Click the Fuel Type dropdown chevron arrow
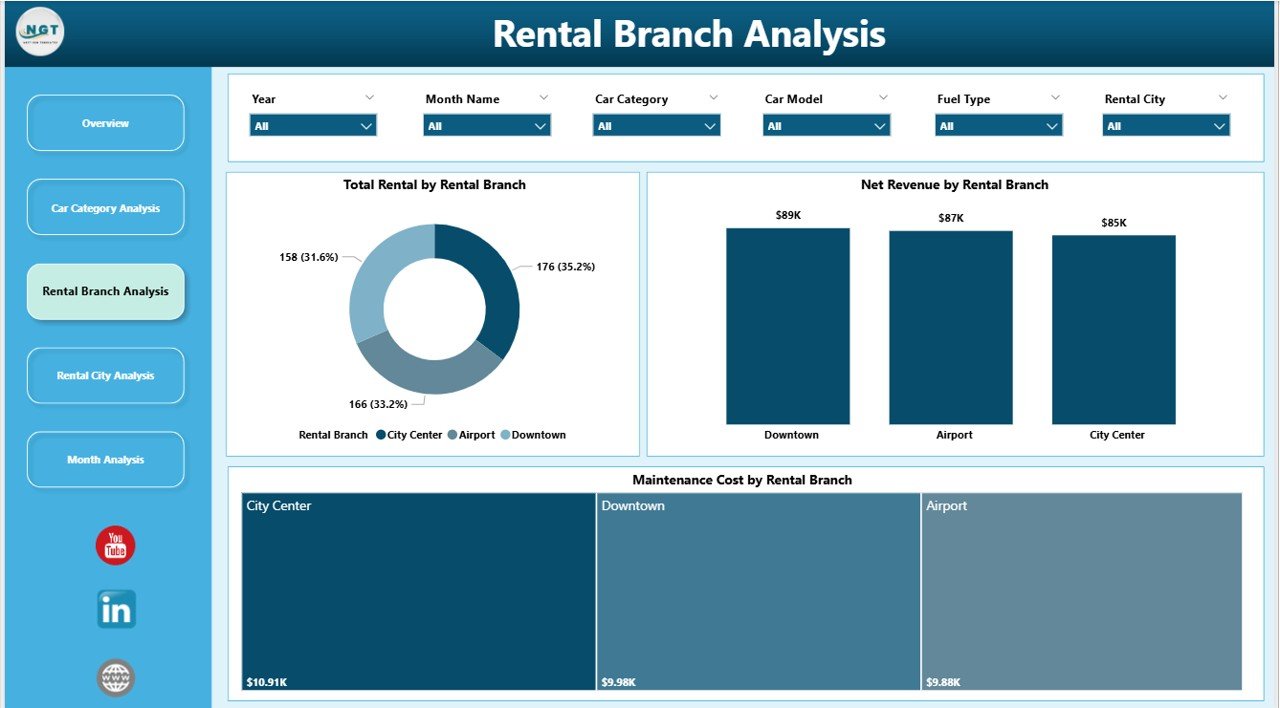This screenshot has width=1280, height=708. coord(1056,97)
